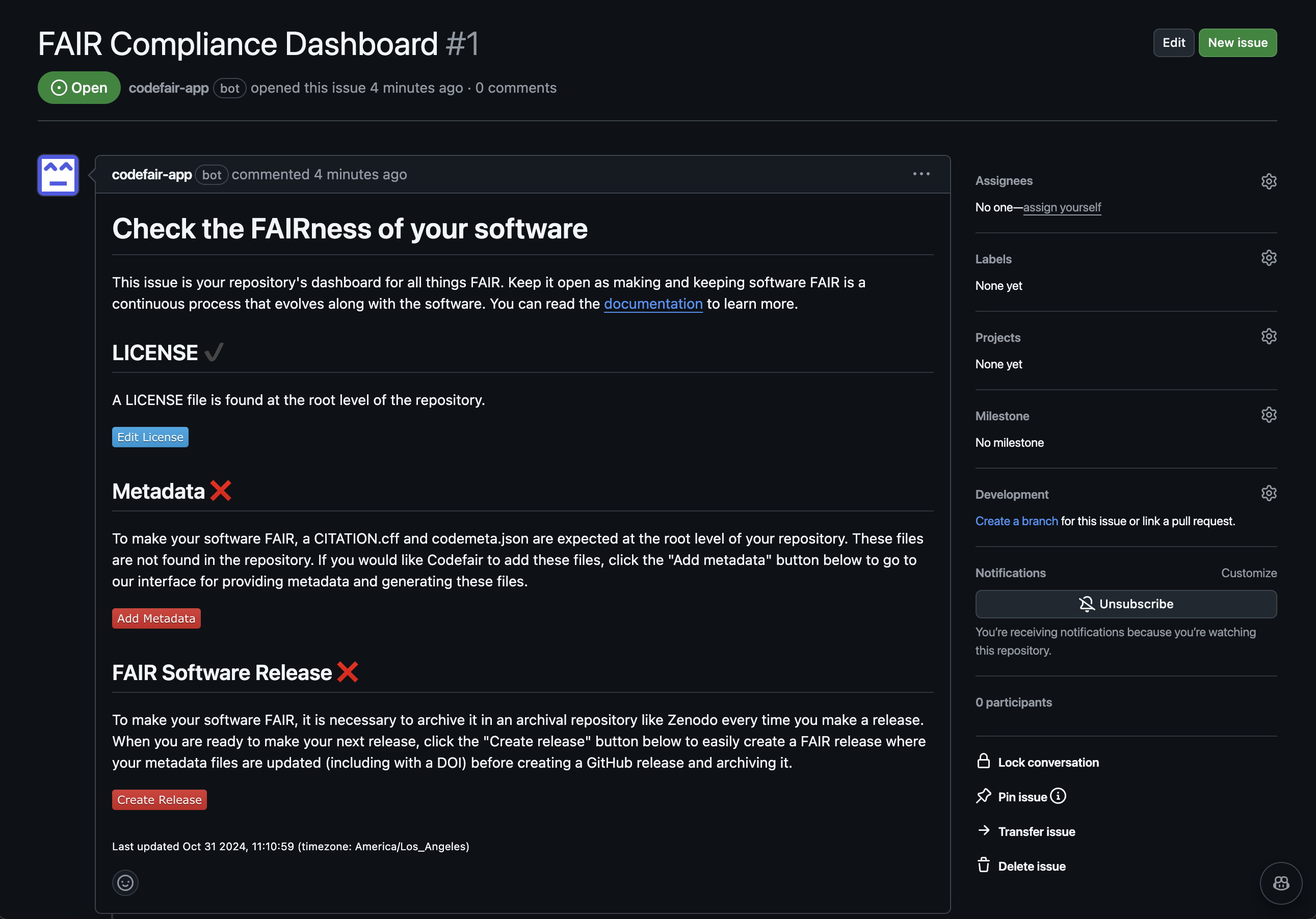Click the Edit title button
Screen dimensions: 1316x919
pos(1173,43)
